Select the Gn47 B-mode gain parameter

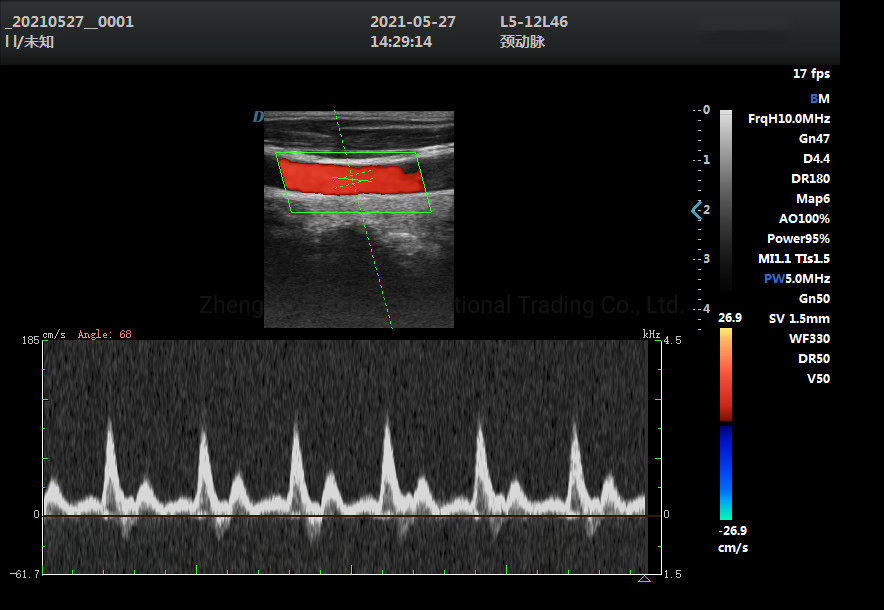[x=814, y=139]
